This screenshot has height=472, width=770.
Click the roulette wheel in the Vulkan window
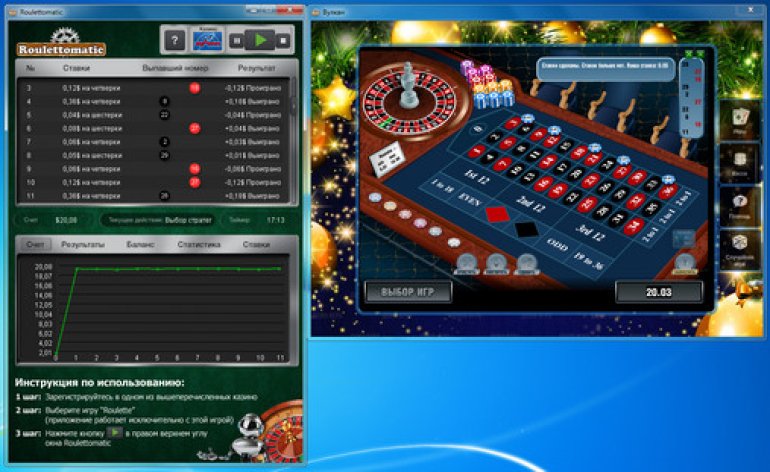tap(409, 101)
